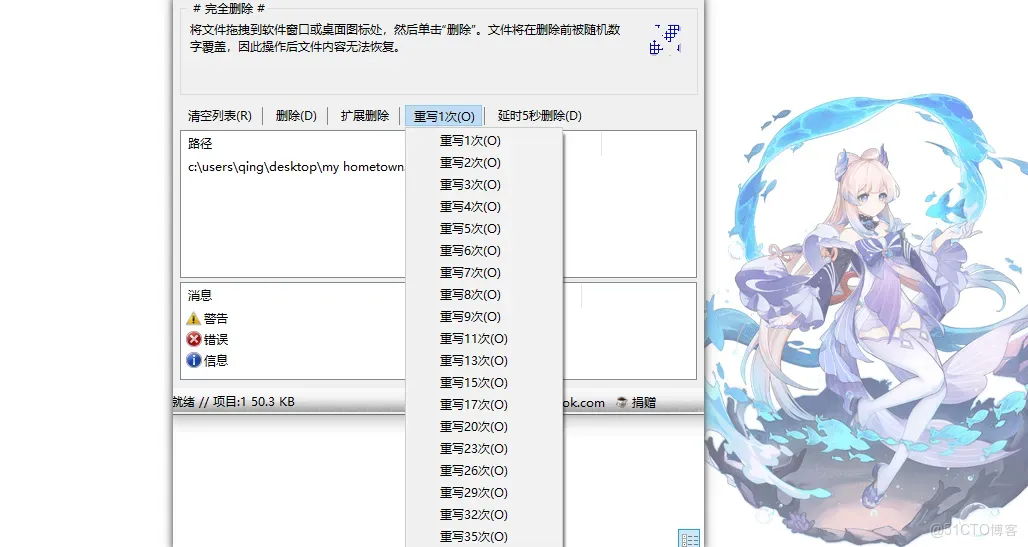The image size is (1028, 547).
Task: Click the blue grid program icon
Action: tap(665, 39)
